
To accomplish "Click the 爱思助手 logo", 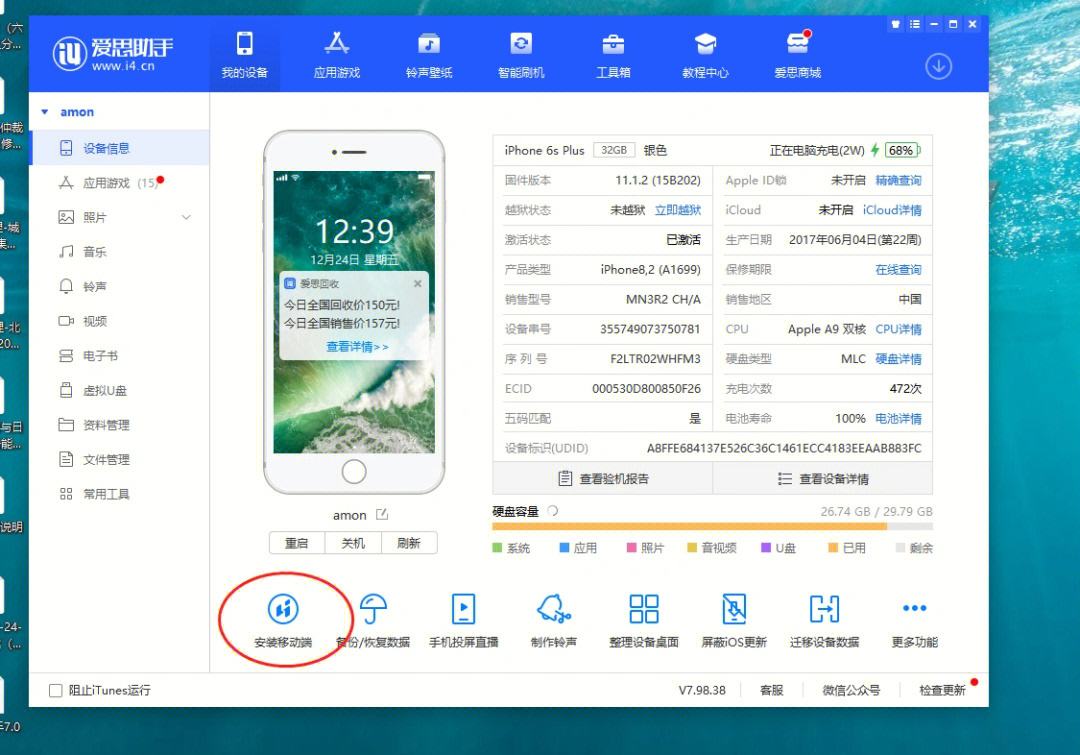I will pyautogui.click(x=113, y=53).
